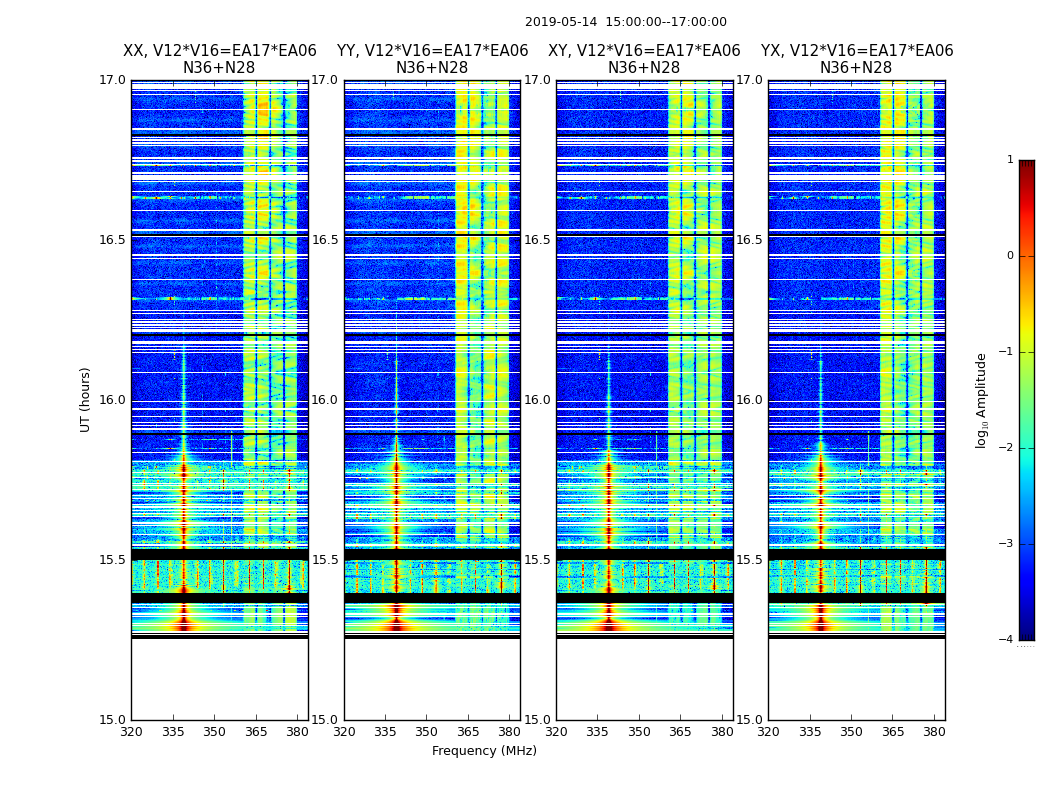Click the 350 tick label under YX panel
Image resolution: width=1050 pixels, height=800 pixels.
click(x=851, y=732)
